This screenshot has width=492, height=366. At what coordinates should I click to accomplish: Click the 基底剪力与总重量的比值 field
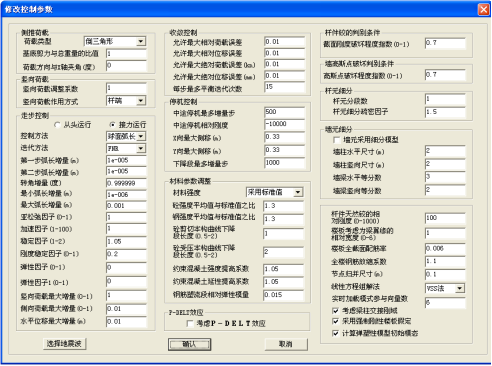(x=126, y=54)
